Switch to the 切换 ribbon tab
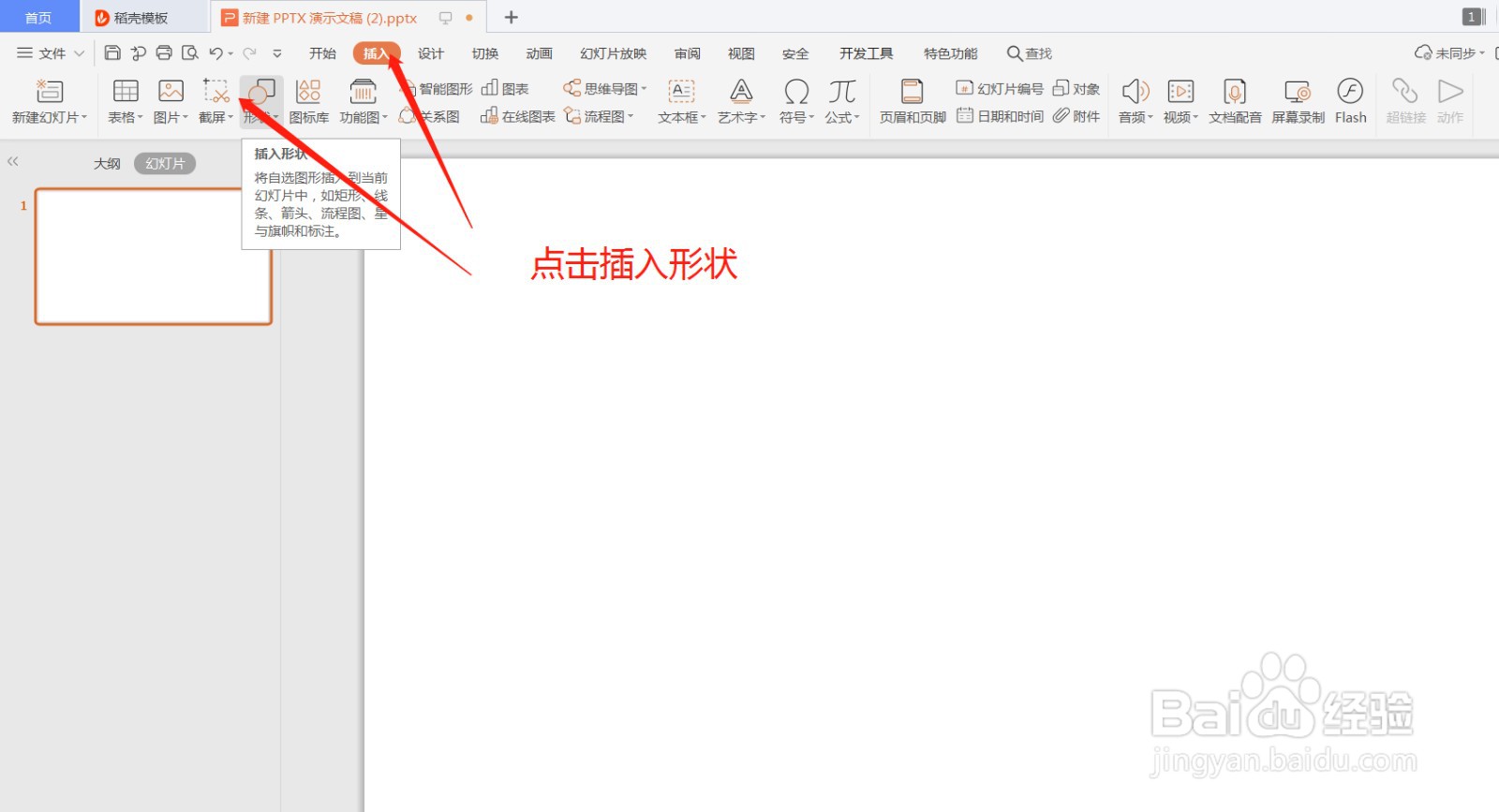Image resolution: width=1499 pixels, height=812 pixels. point(485,53)
